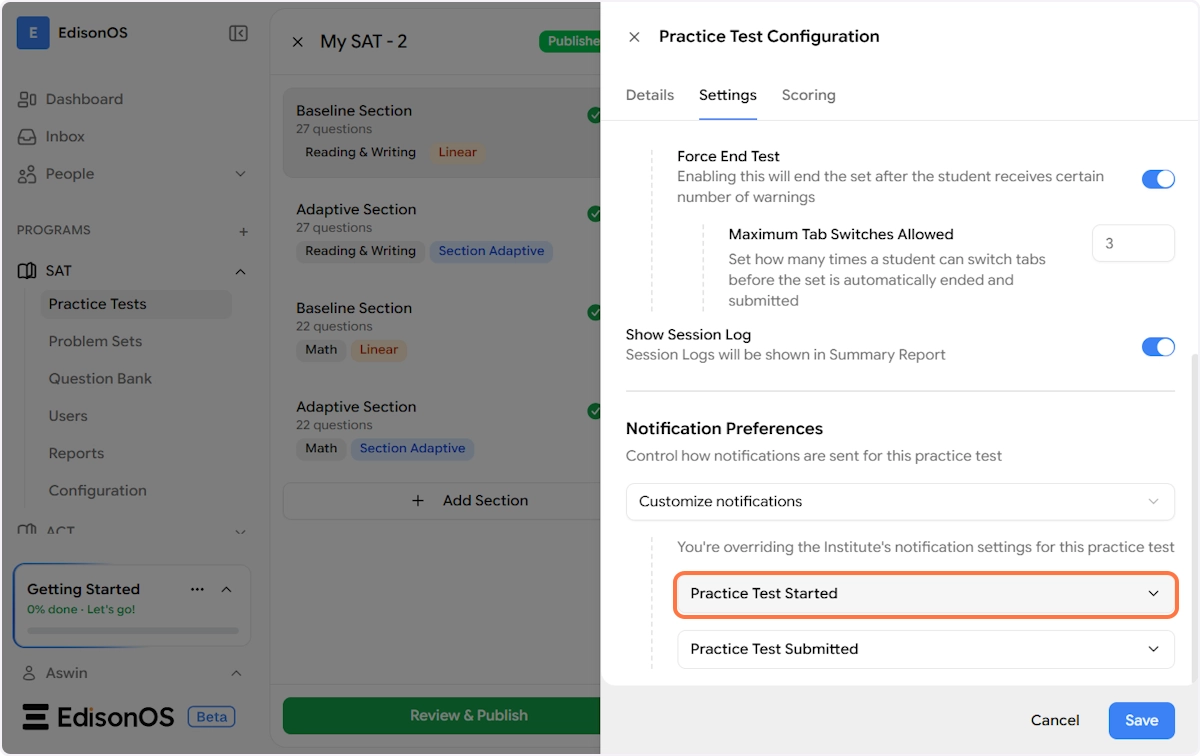Click the People icon
The height and width of the screenshot is (756, 1200).
tap(27, 174)
